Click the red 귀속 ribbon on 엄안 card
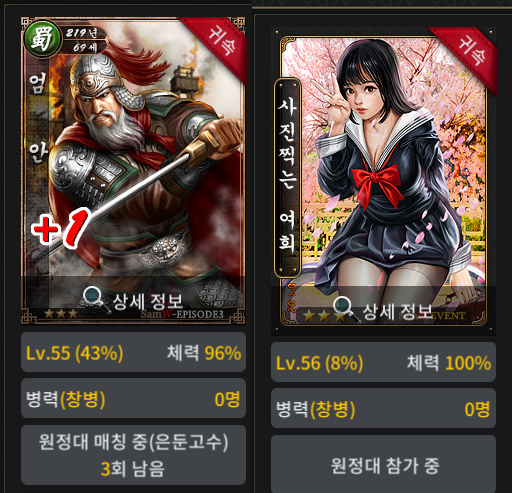Image resolution: width=512 pixels, height=493 pixels. 218,45
